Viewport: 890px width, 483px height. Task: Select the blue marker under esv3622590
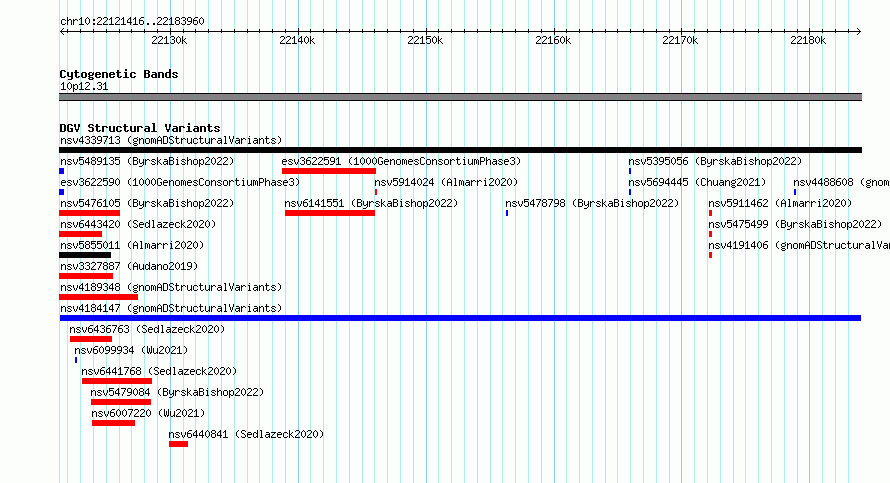click(62, 192)
